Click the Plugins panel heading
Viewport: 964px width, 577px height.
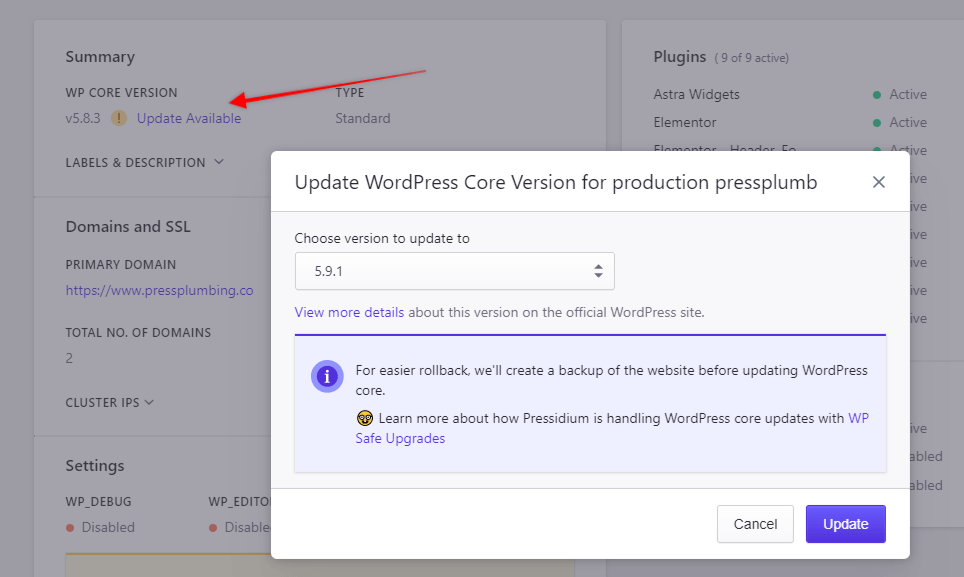click(x=680, y=57)
